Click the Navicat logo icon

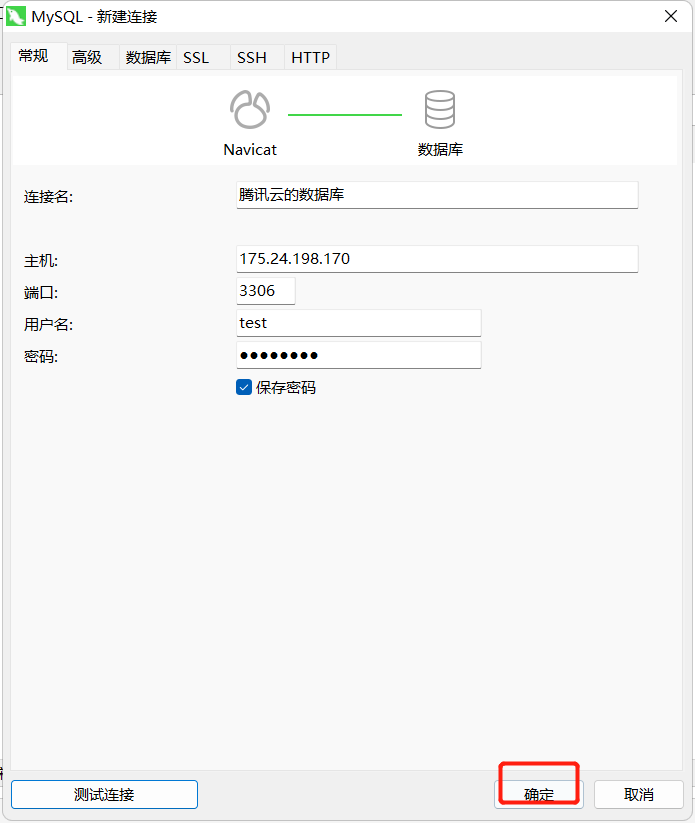click(250, 109)
